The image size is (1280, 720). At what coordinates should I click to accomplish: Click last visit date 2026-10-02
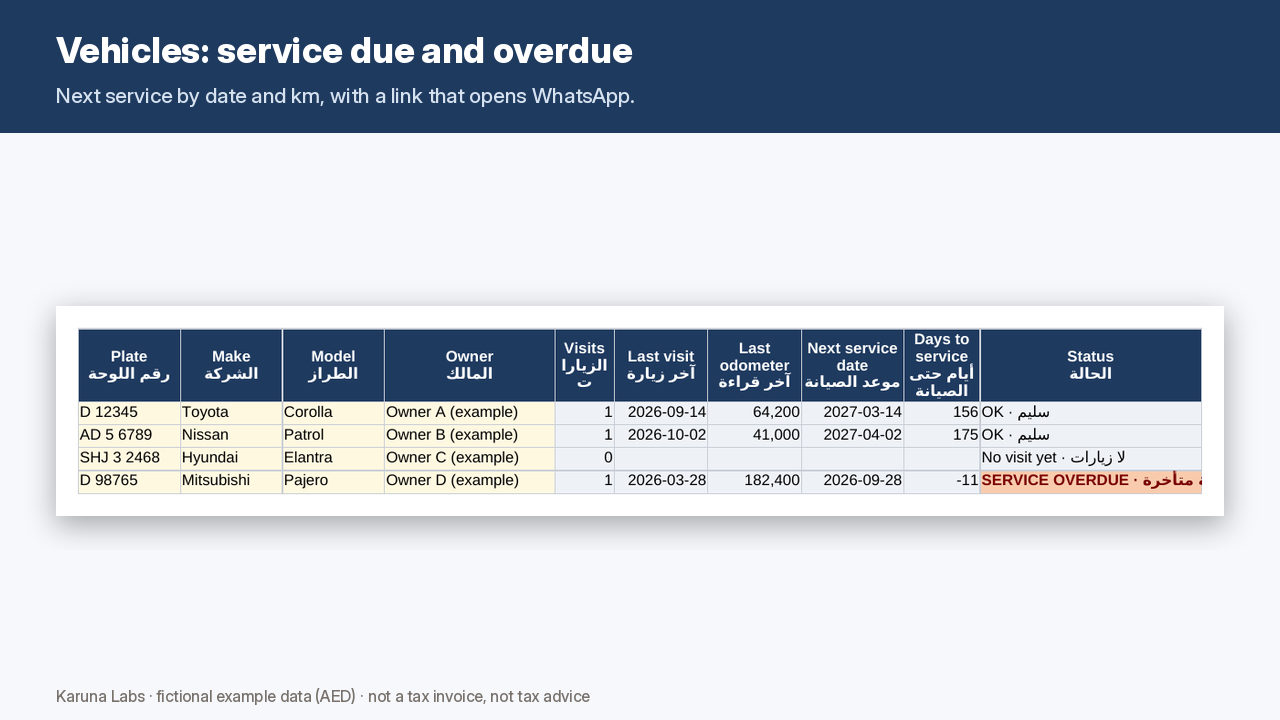661,436
